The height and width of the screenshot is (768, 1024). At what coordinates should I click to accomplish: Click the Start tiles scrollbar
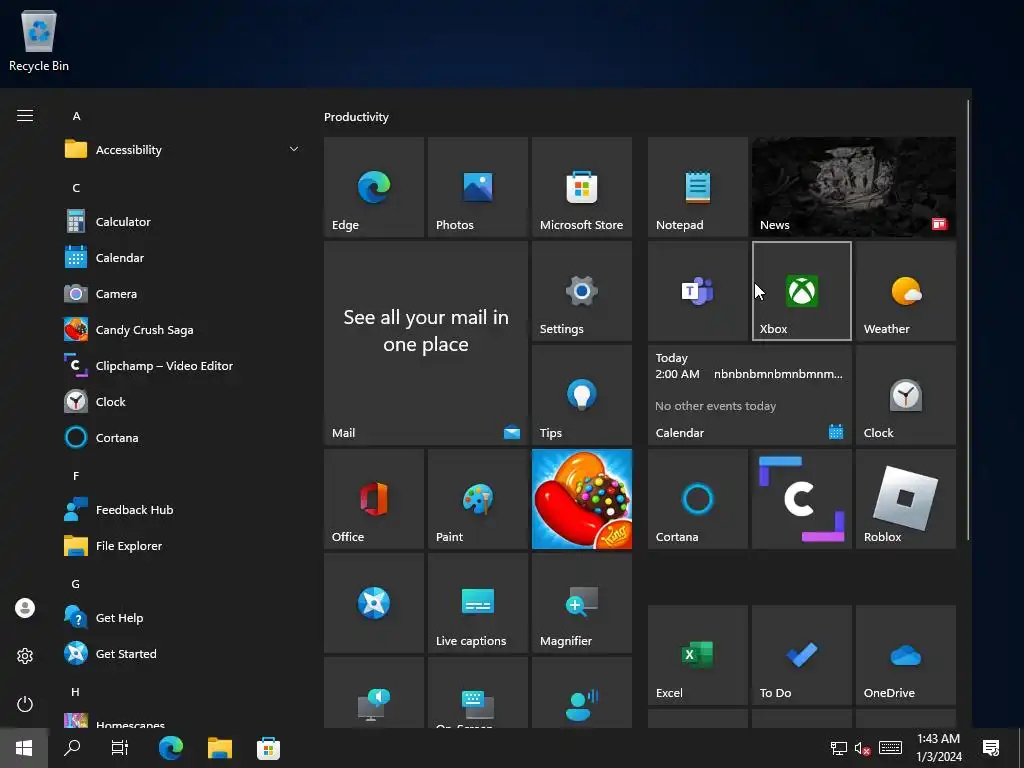coord(968,320)
